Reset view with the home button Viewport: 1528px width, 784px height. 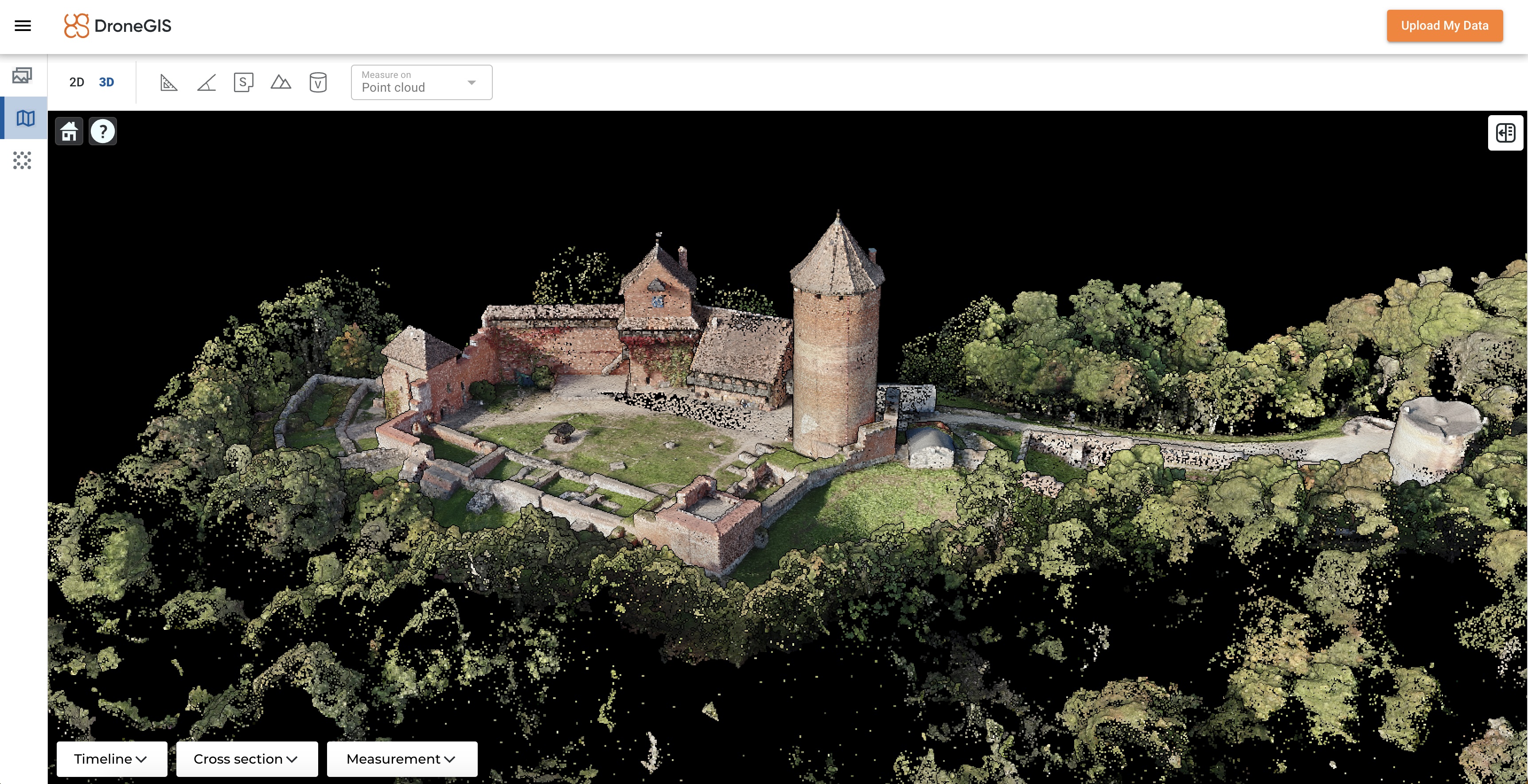[x=70, y=131]
